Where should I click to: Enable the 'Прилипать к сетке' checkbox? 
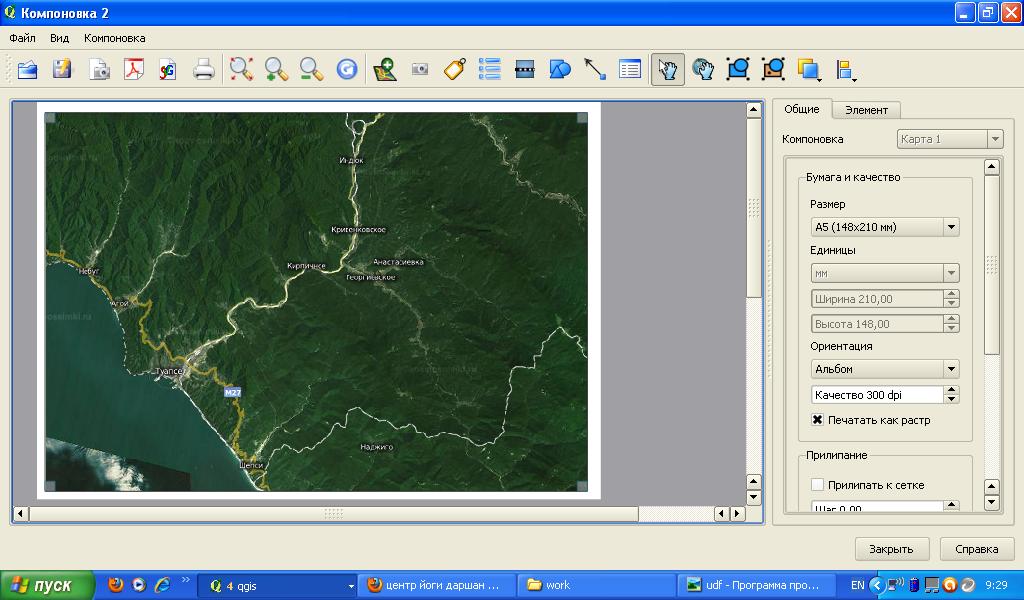(817, 485)
